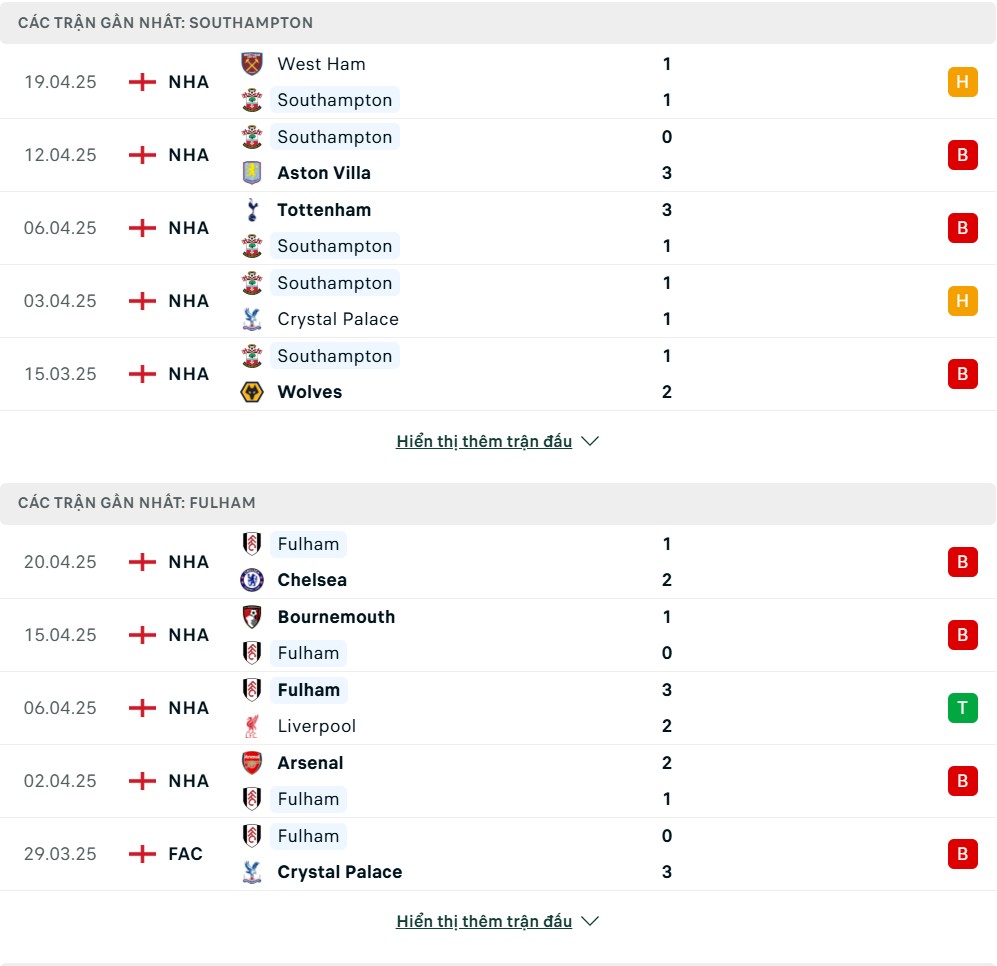
Task: Select Crystal Palace in FAC match
Action: point(340,872)
